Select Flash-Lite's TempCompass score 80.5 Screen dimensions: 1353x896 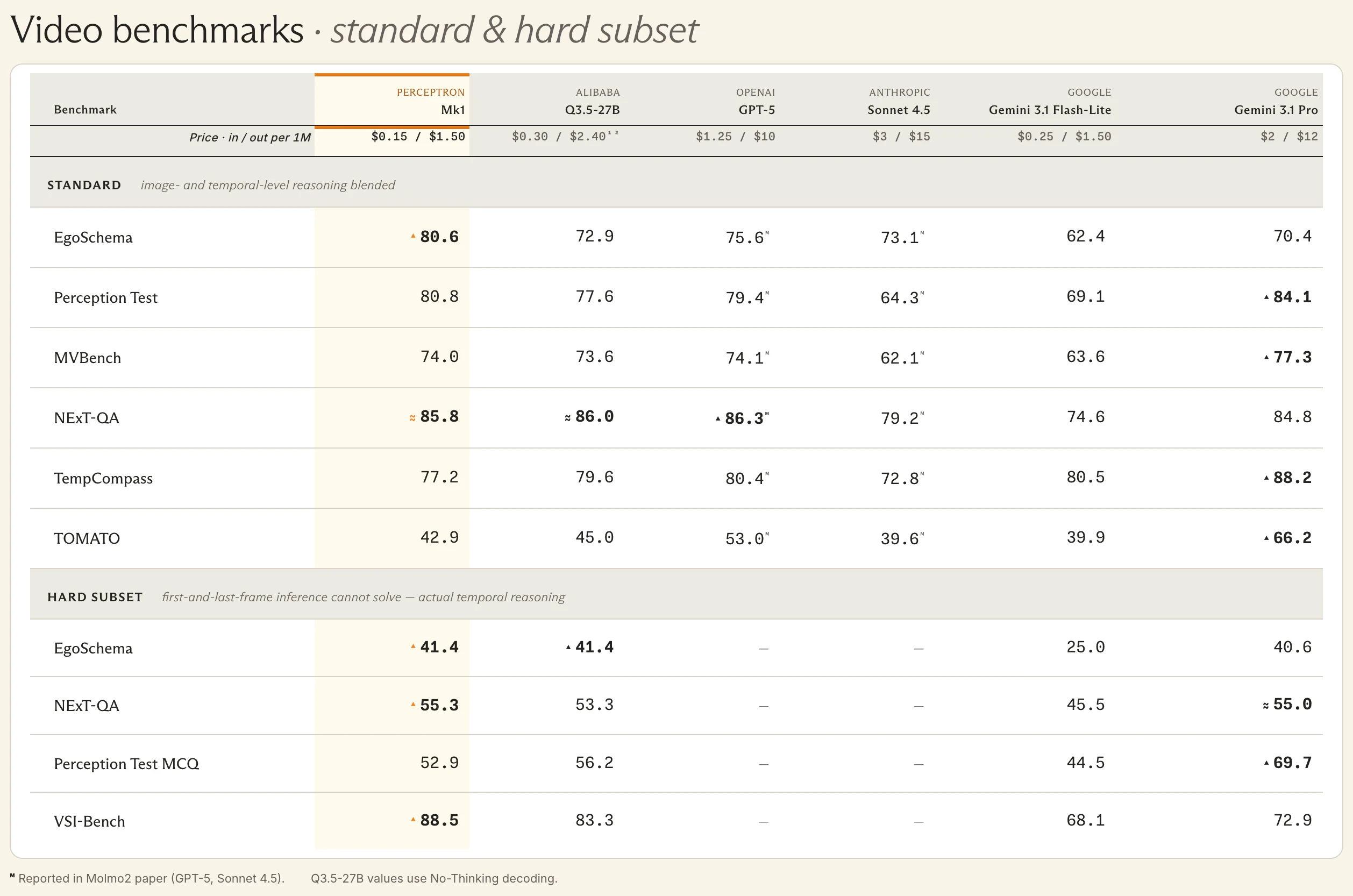(1086, 477)
